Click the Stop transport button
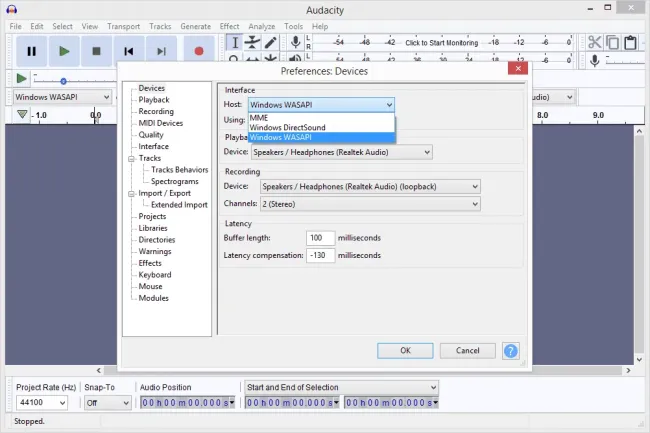 (x=96, y=51)
